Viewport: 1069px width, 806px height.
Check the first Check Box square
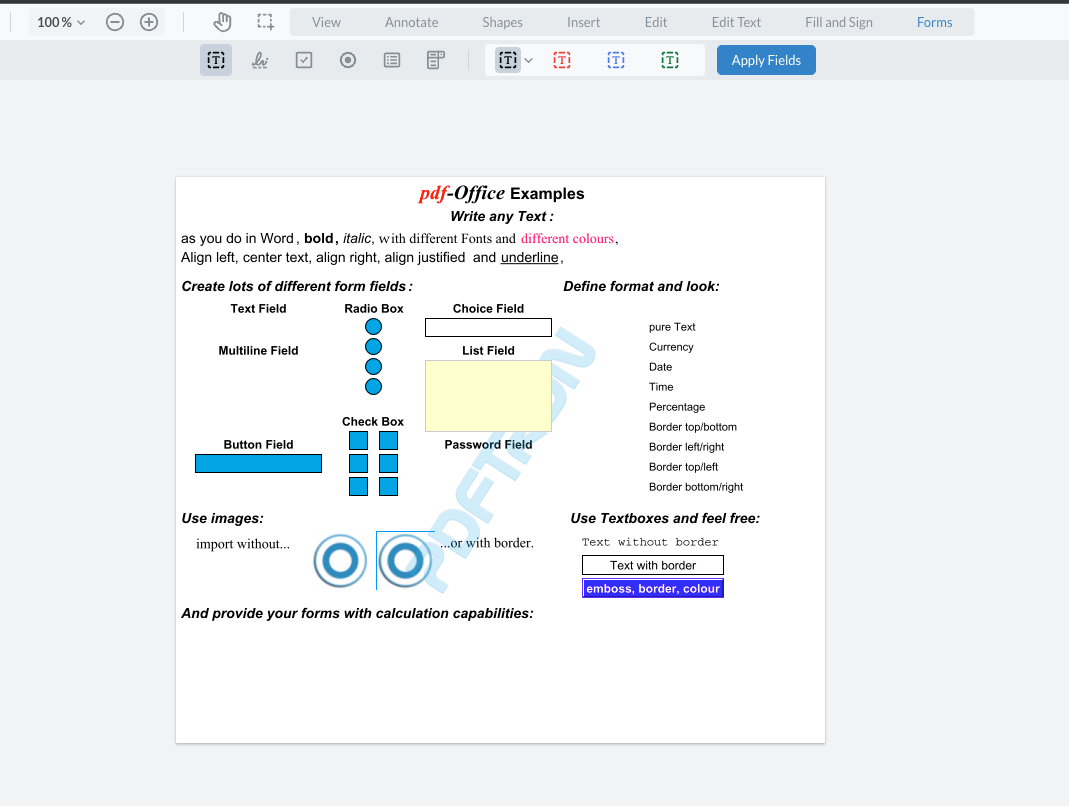click(358, 439)
